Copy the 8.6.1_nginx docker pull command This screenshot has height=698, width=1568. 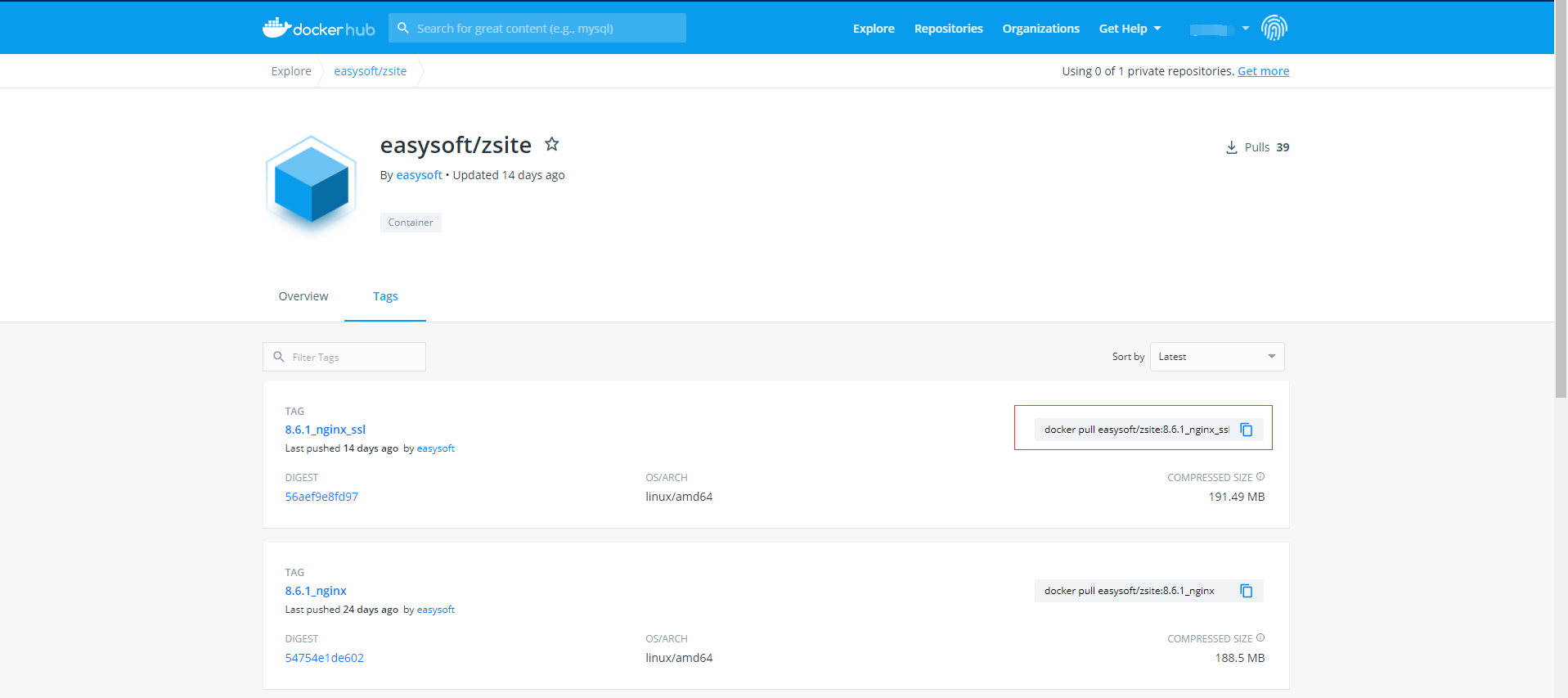1247,591
